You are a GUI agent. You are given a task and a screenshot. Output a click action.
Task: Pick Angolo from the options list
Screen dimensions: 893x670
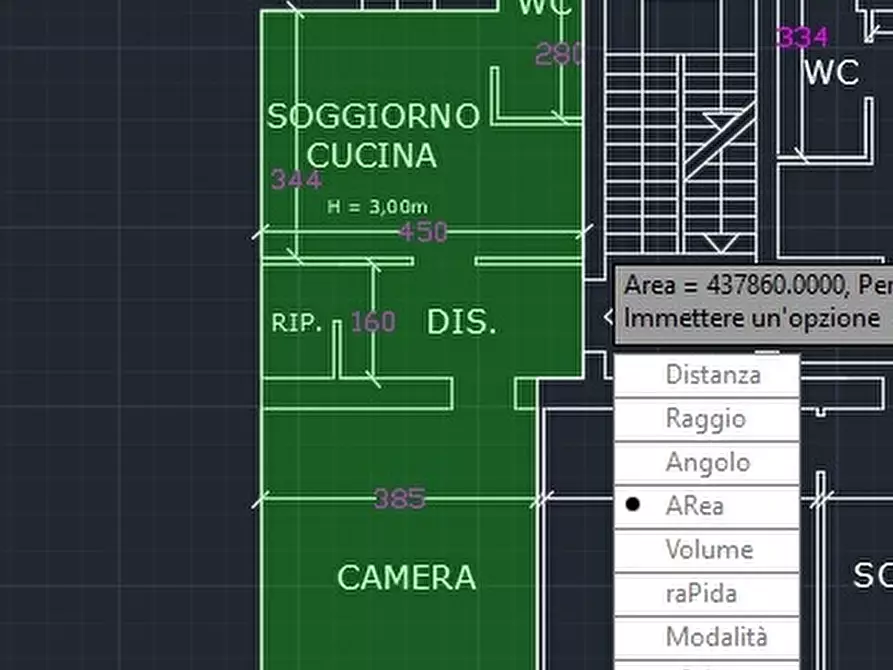coord(708,463)
